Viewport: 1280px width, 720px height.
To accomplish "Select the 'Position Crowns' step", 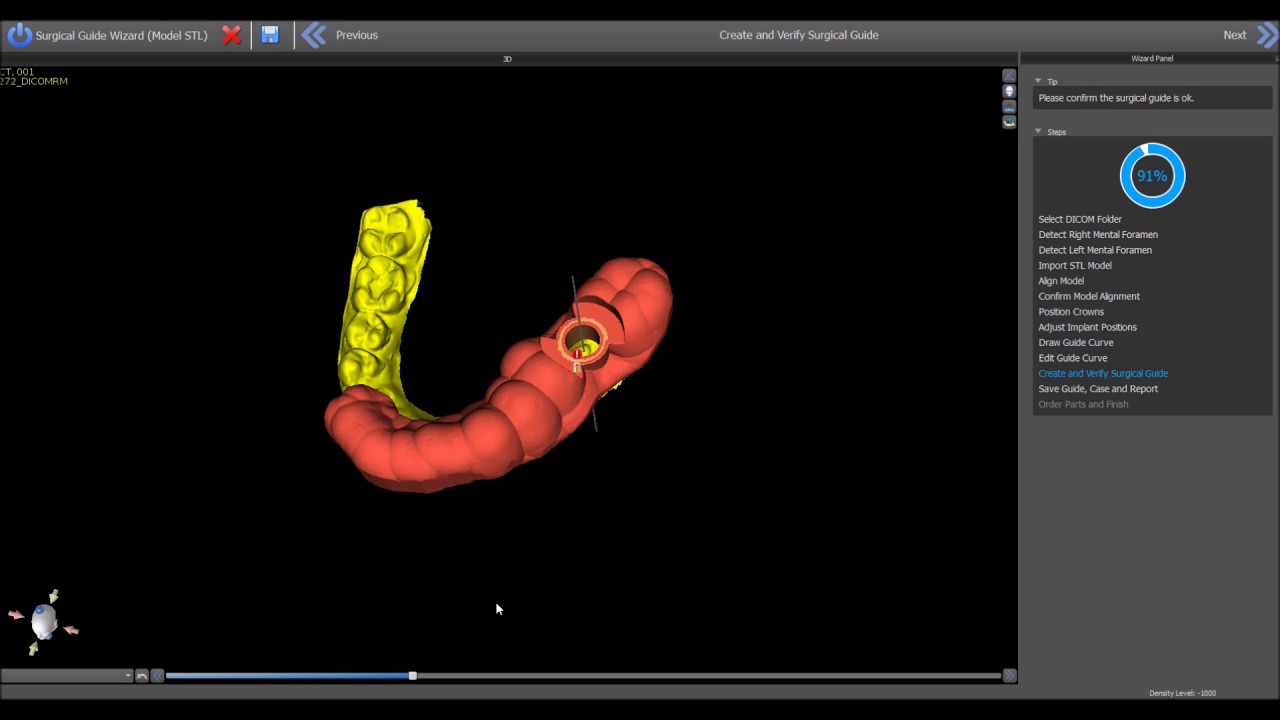I will (1071, 312).
